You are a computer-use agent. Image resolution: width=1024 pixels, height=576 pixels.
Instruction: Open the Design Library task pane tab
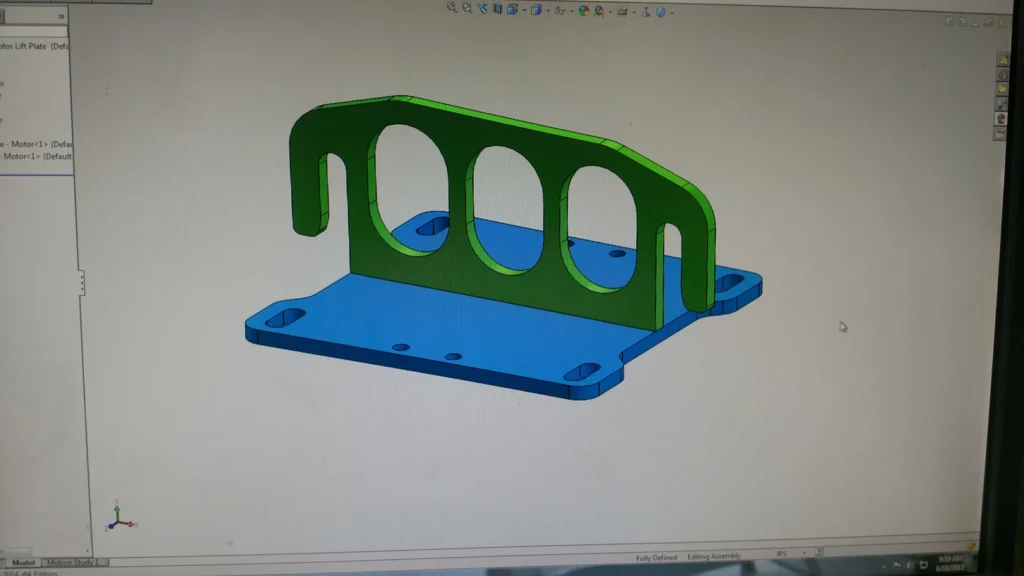tap(1002, 74)
